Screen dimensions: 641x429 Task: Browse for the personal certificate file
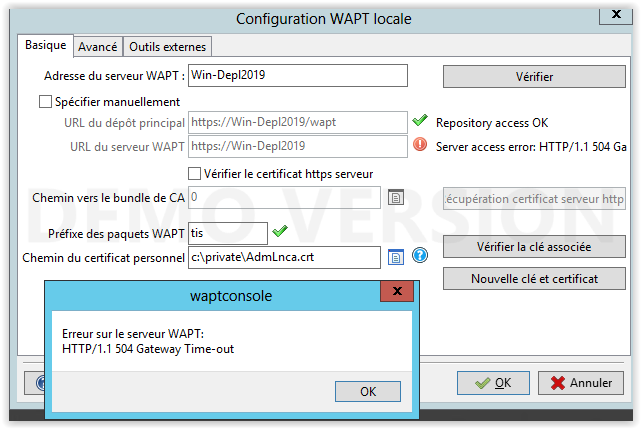click(x=395, y=257)
